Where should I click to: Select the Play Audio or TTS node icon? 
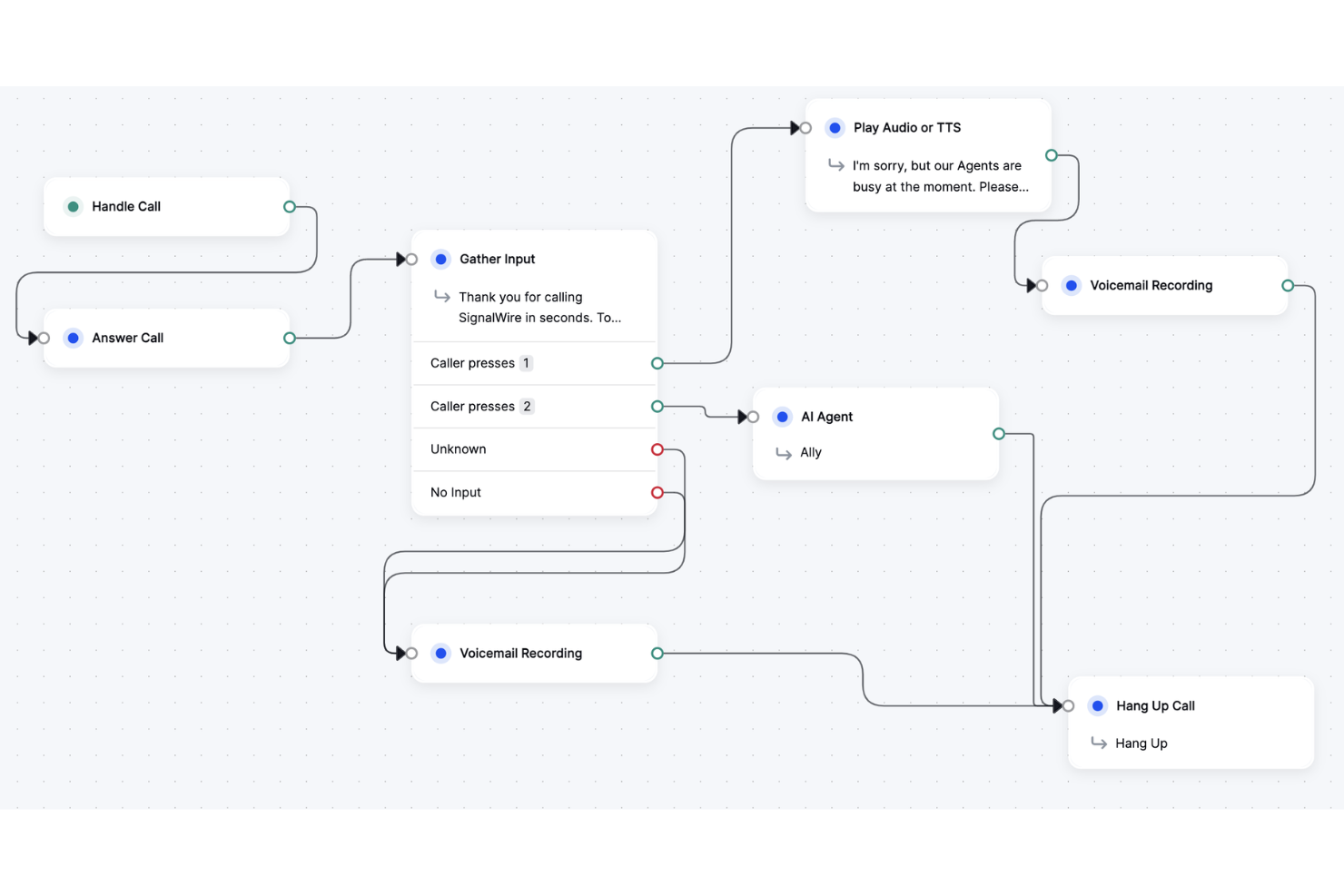pyautogui.click(x=835, y=127)
